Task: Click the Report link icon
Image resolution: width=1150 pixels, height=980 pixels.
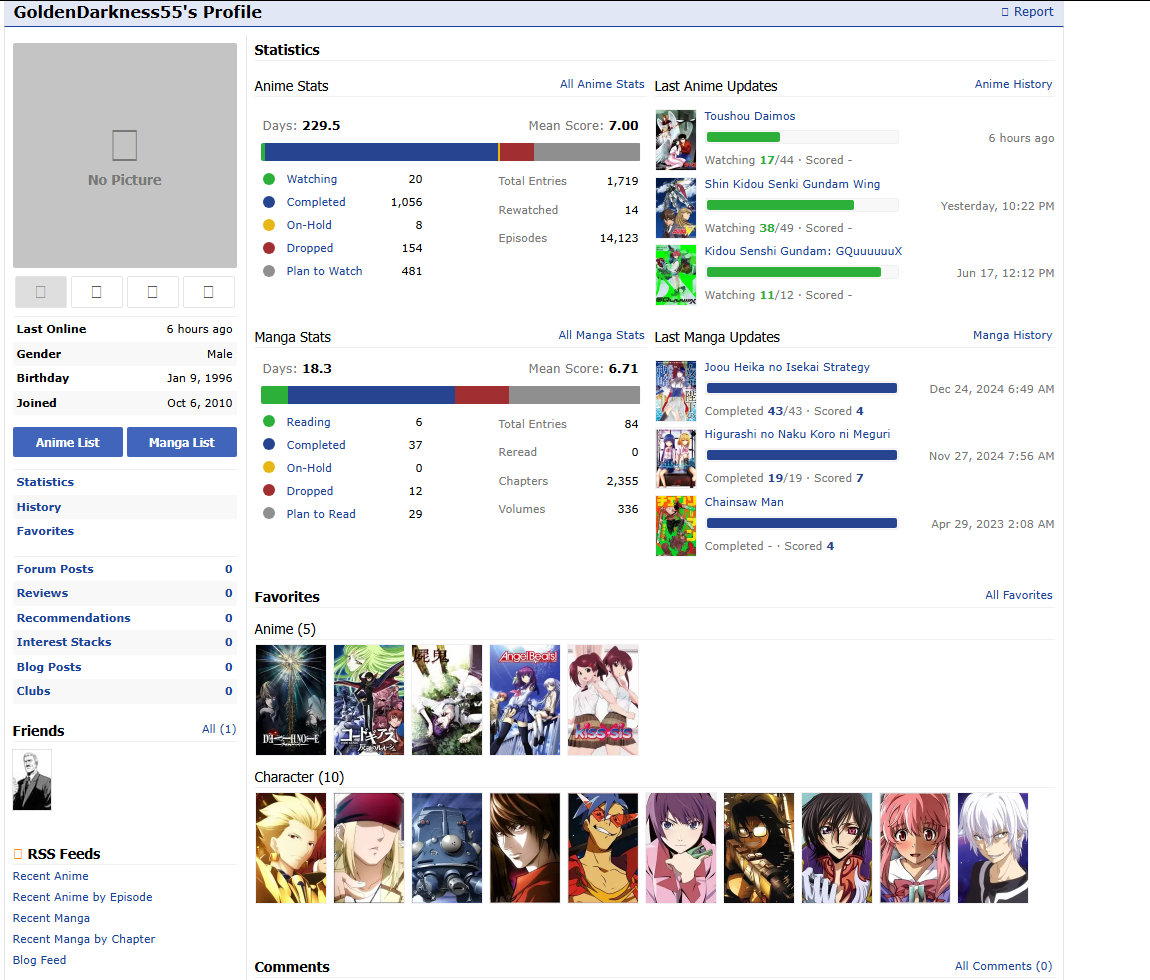Action: [1005, 12]
